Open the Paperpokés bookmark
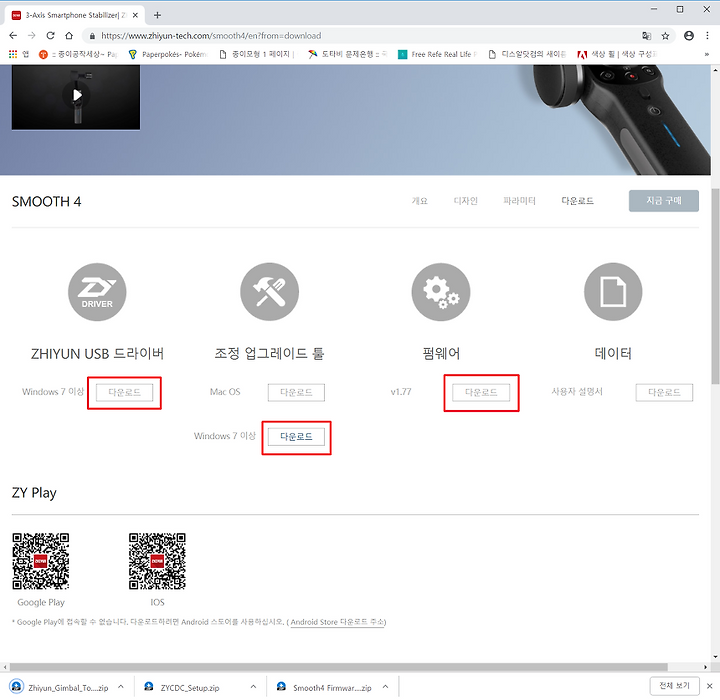This screenshot has height=700, width=720. point(168,54)
